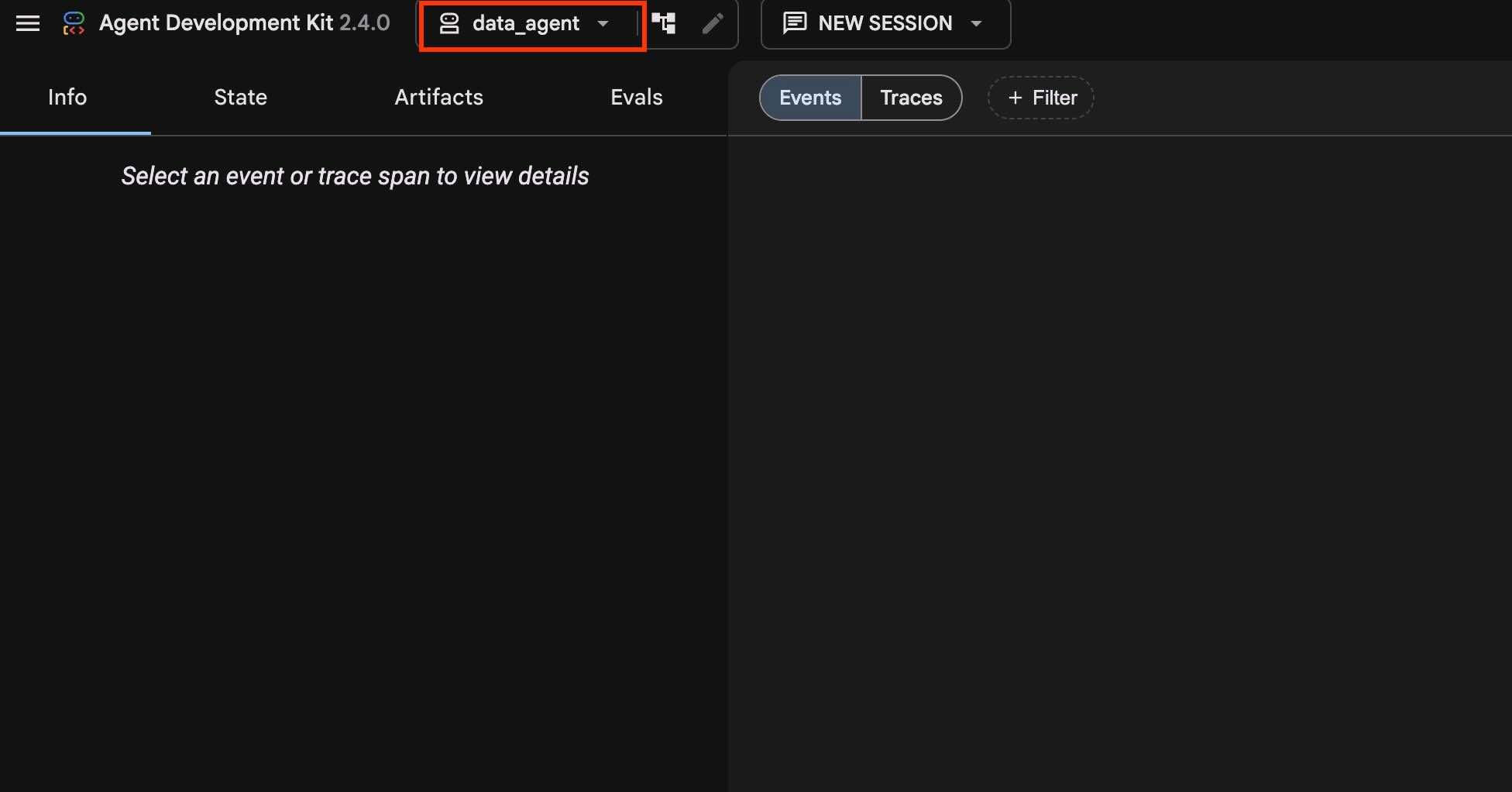Click the chat bubble icon in NEW SESSION
The image size is (1512, 792).
(795, 23)
